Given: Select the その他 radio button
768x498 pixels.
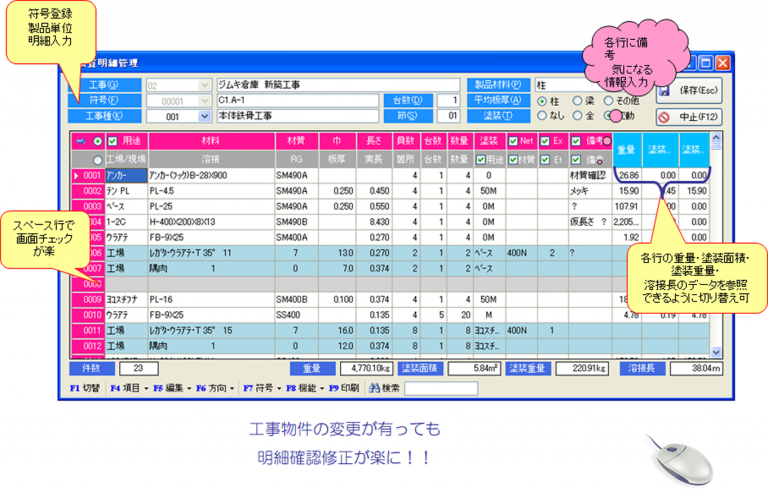Looking at the screenshot, I should [609, 101].
